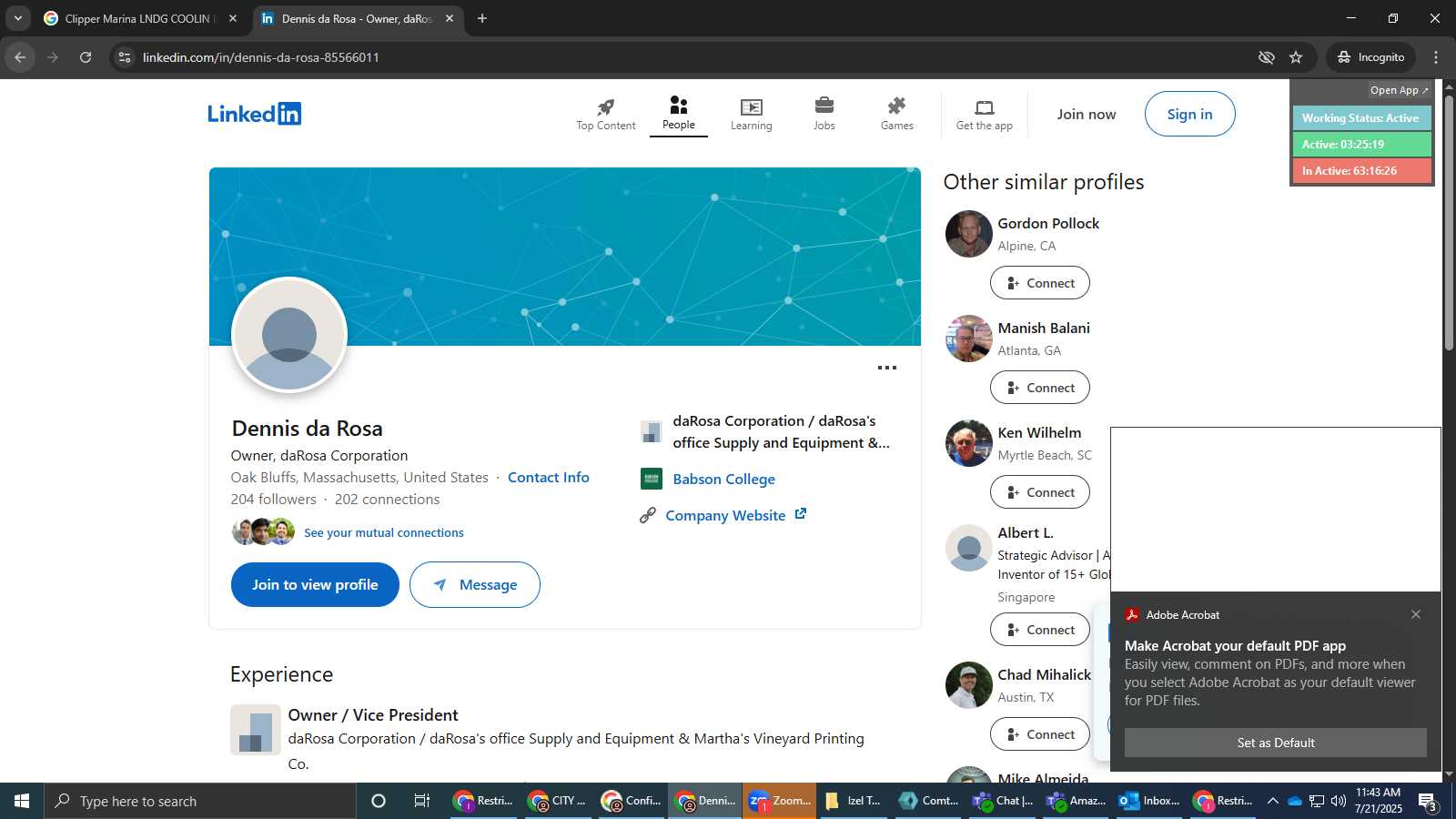The height and width of the screenshot is (819, 1456).
Task: Open Gordon Pollock's profile photo
Action: pos(968,234)
